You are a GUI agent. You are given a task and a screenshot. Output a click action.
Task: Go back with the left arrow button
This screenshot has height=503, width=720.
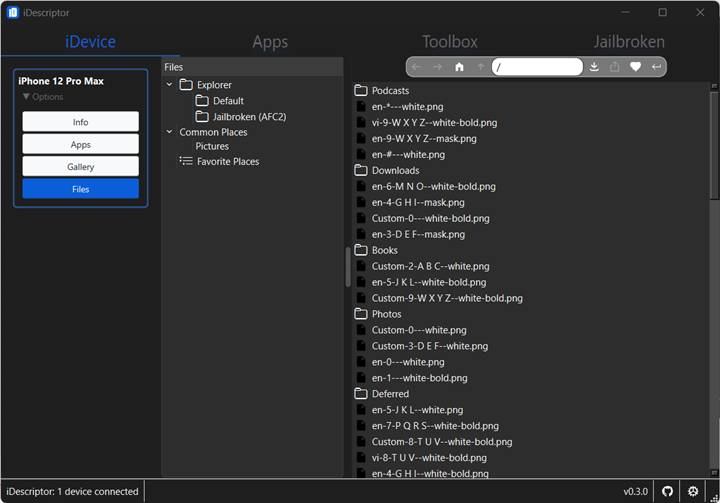point(416,67)
